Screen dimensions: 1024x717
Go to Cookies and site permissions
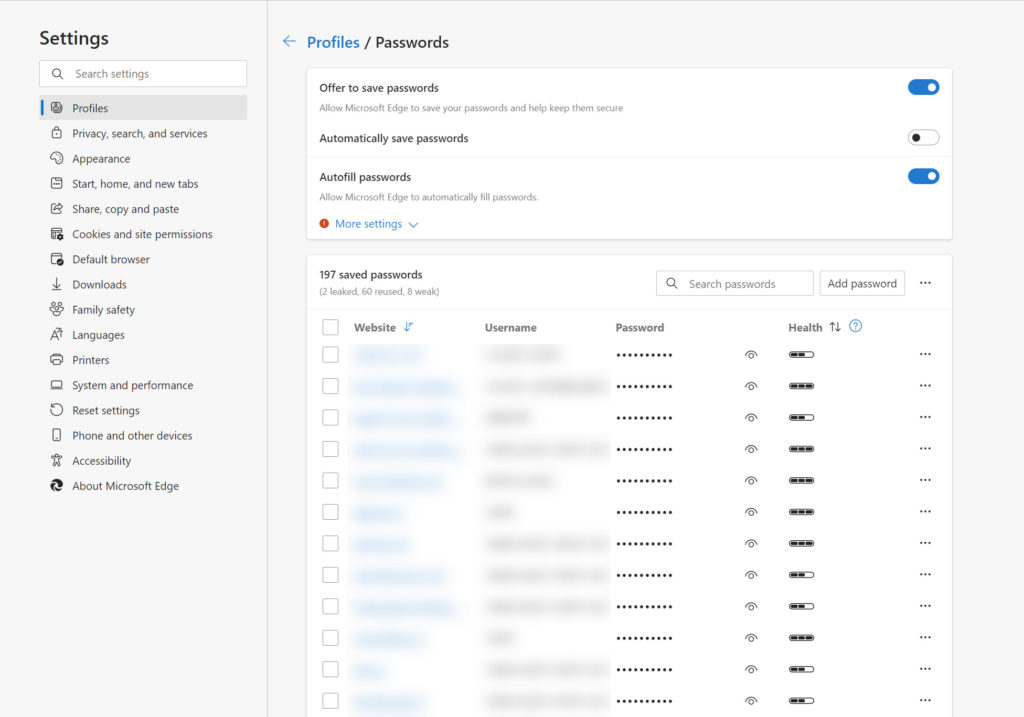click(x=142, y=234)
